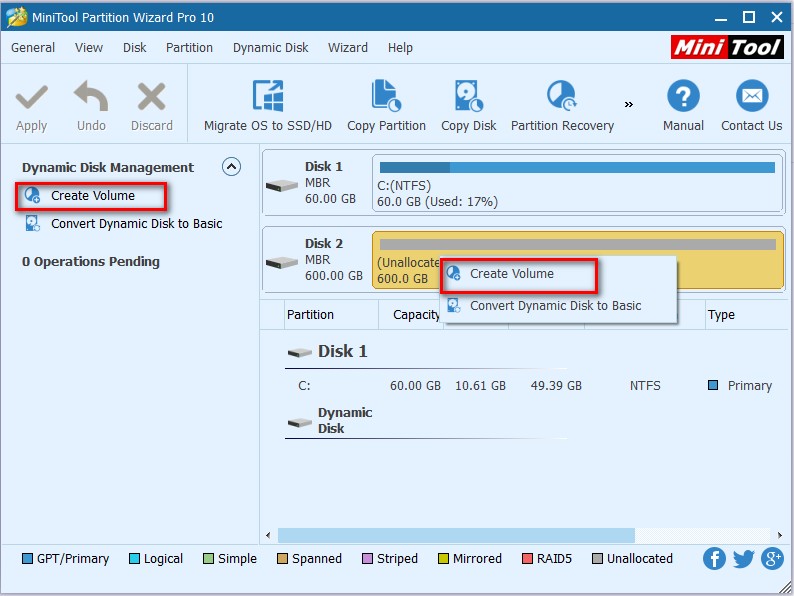
Task: Click the Apply checkmark icon
Action: coord(31,96)
